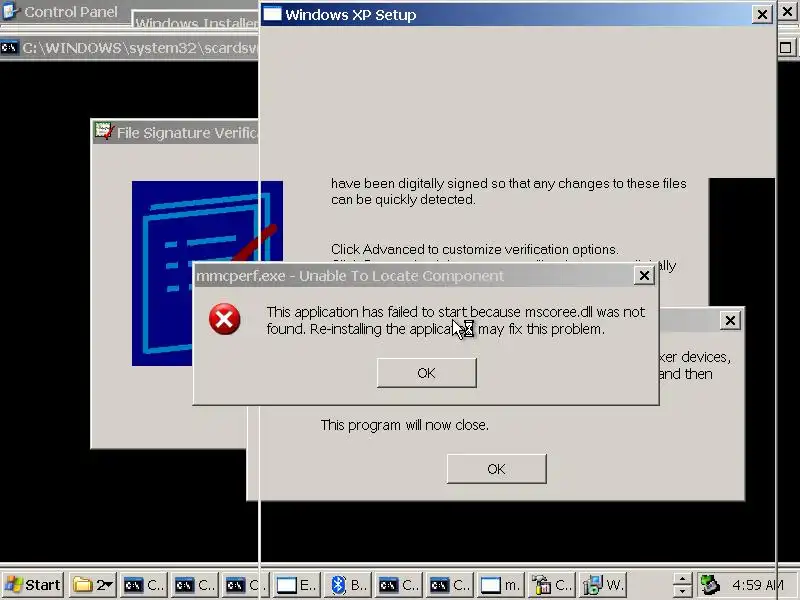
Task: Click text "This program will now close."
Action: [405, 425]
